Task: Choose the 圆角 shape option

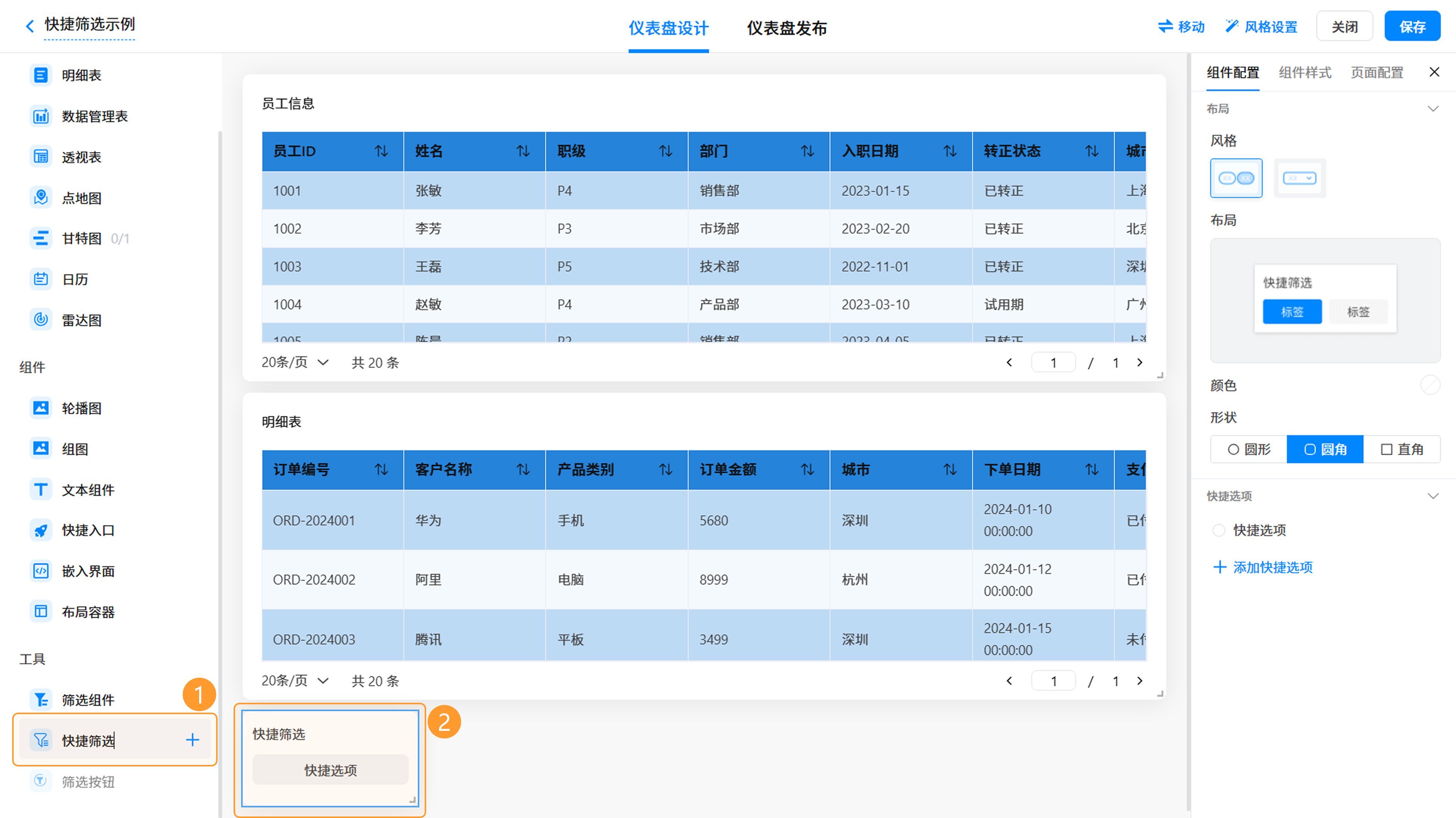Action: (x=1326, y=449)
